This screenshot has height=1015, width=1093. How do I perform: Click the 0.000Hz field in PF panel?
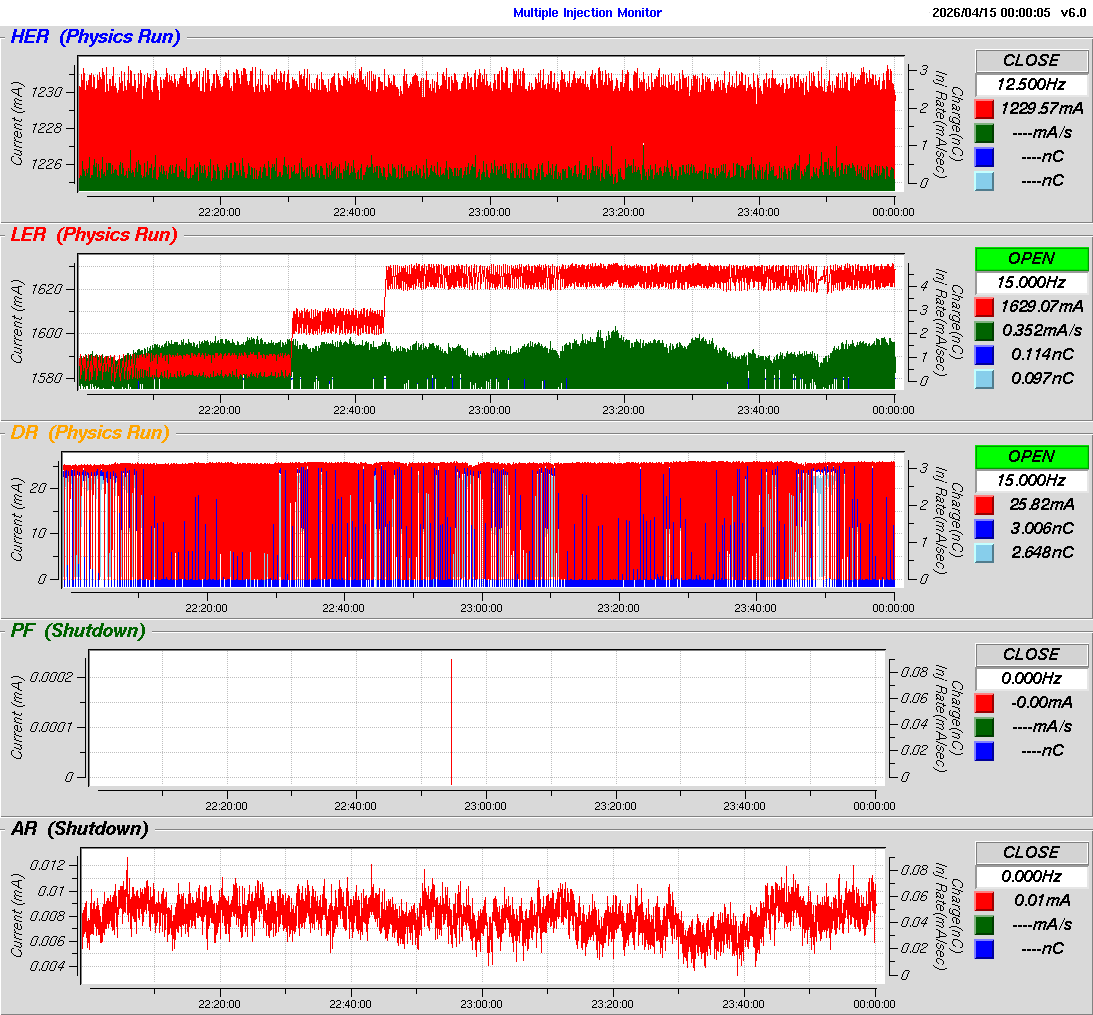pyautogui.click(x=1031, y=678)
